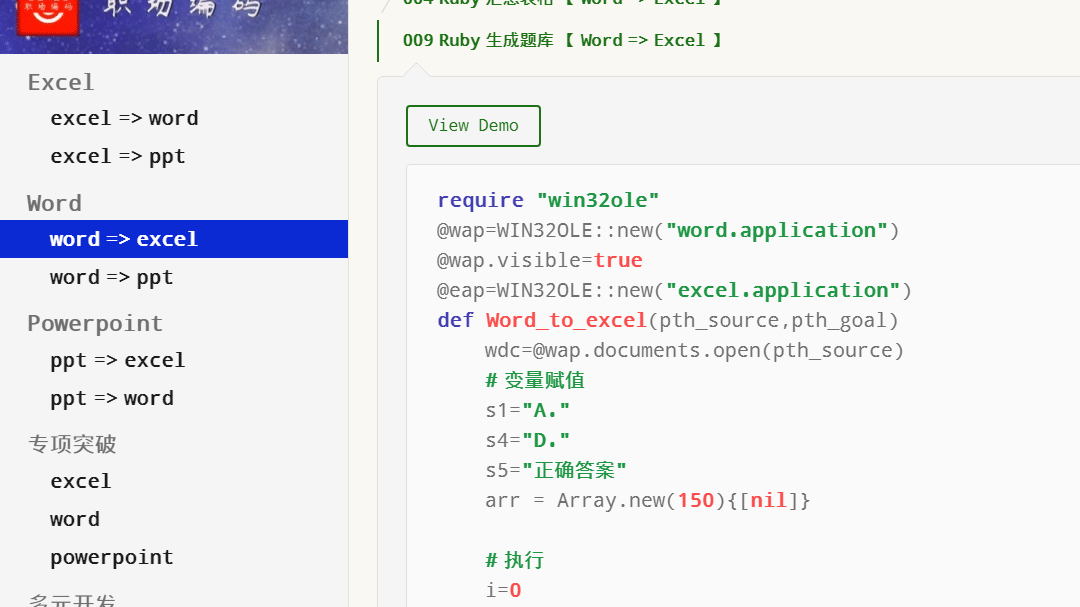Click the i=0 code line

503,590
